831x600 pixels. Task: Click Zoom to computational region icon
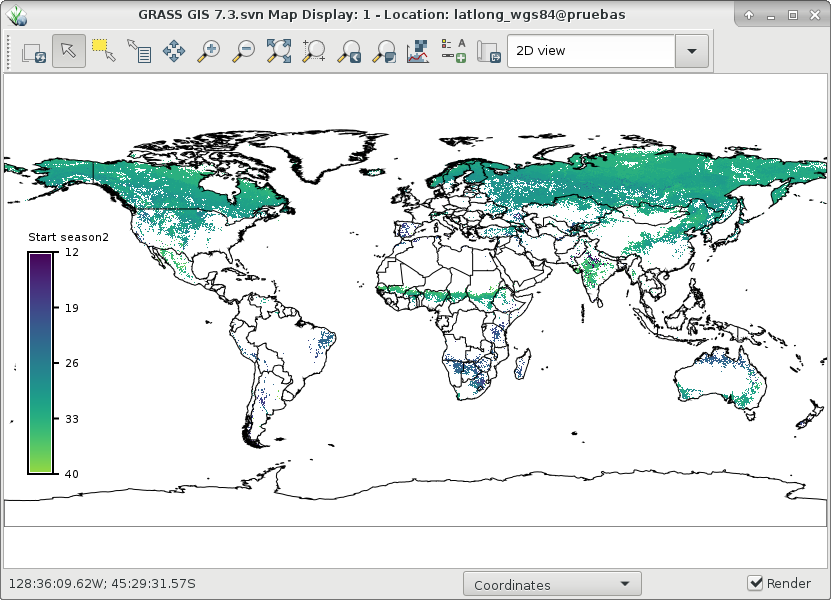tap(314, 52)
